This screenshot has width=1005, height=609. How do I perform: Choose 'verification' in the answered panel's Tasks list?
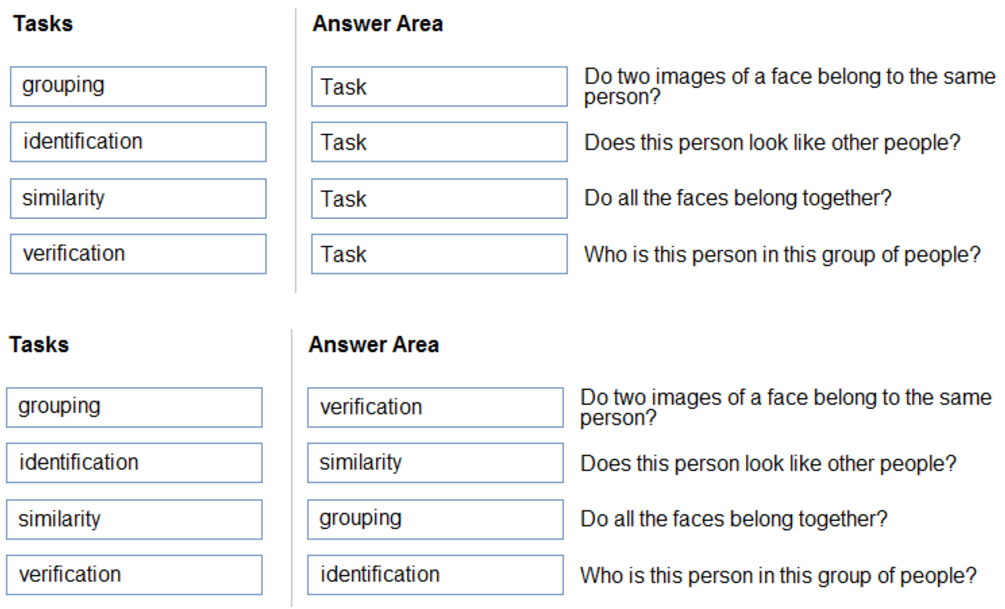134,575
